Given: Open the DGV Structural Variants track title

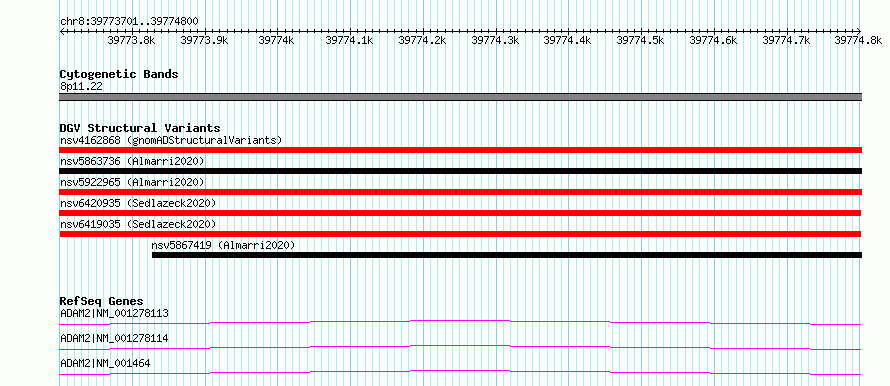Looking at the screenshot, I should tap(140, 128).
